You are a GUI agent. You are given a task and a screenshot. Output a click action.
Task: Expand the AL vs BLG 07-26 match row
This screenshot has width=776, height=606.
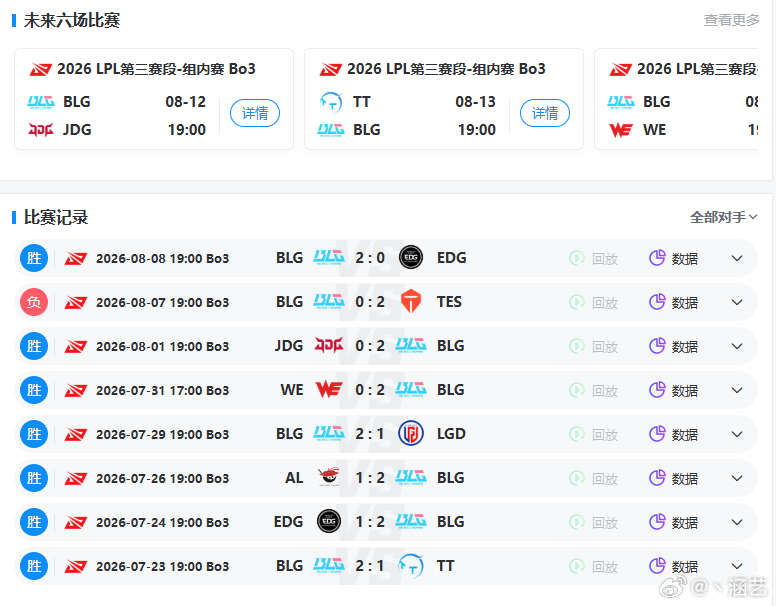coord(737,478)
